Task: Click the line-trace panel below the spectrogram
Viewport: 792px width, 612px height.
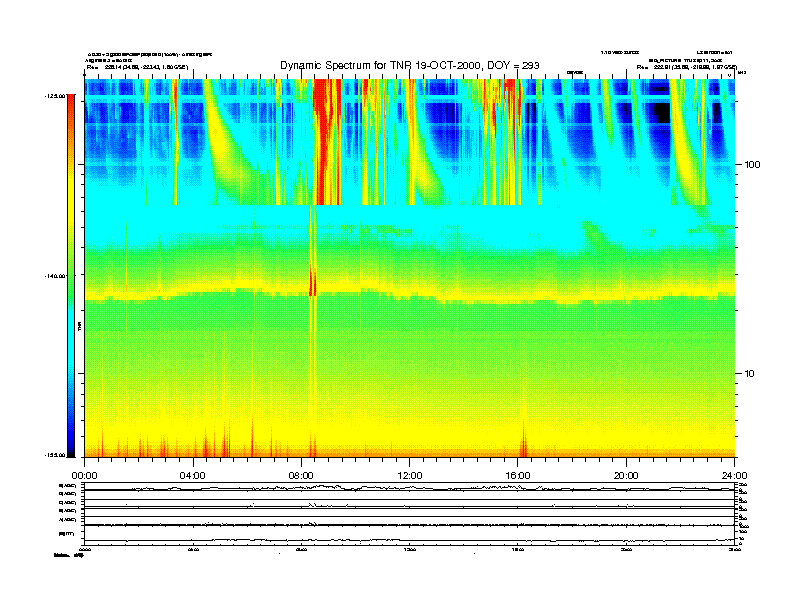Action: tap(410, 514)
